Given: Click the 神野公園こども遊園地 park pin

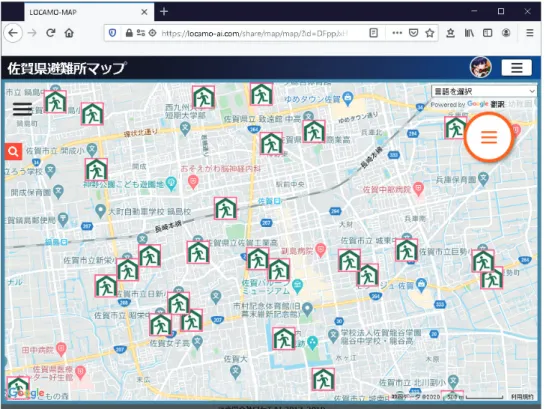Looking at the screenshot, I should [171, 183].
